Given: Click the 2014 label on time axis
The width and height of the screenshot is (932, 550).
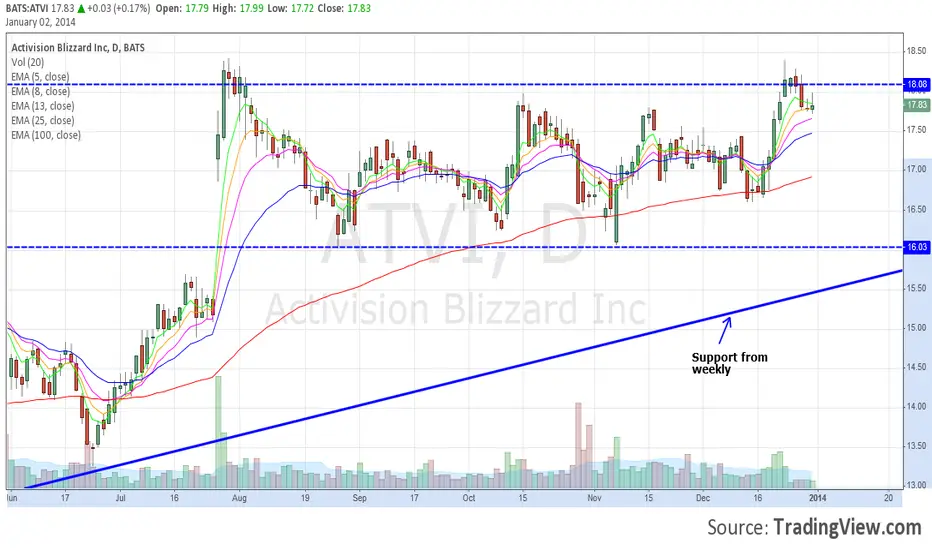Looking at the screenshot, I should pos(817,498).
